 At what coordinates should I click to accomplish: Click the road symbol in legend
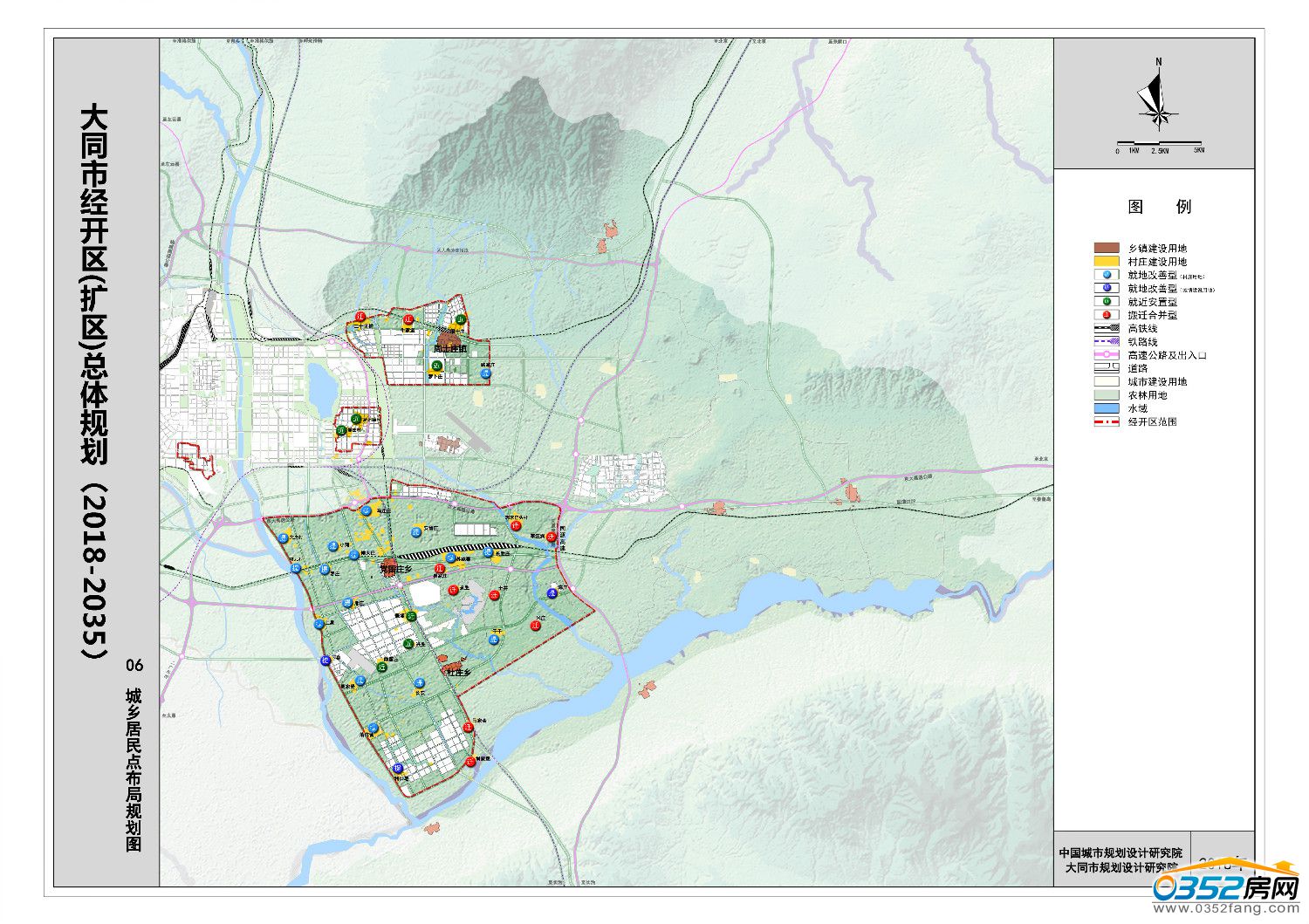1107,368
